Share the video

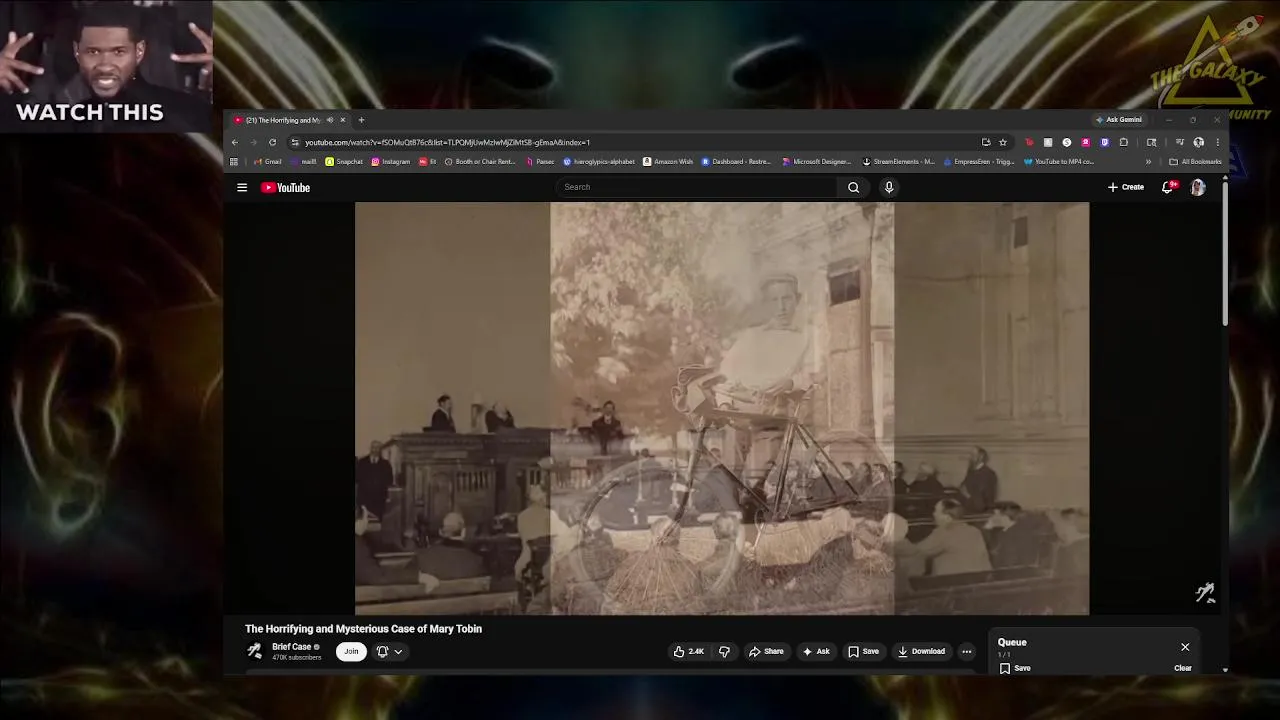coord(766,651)
